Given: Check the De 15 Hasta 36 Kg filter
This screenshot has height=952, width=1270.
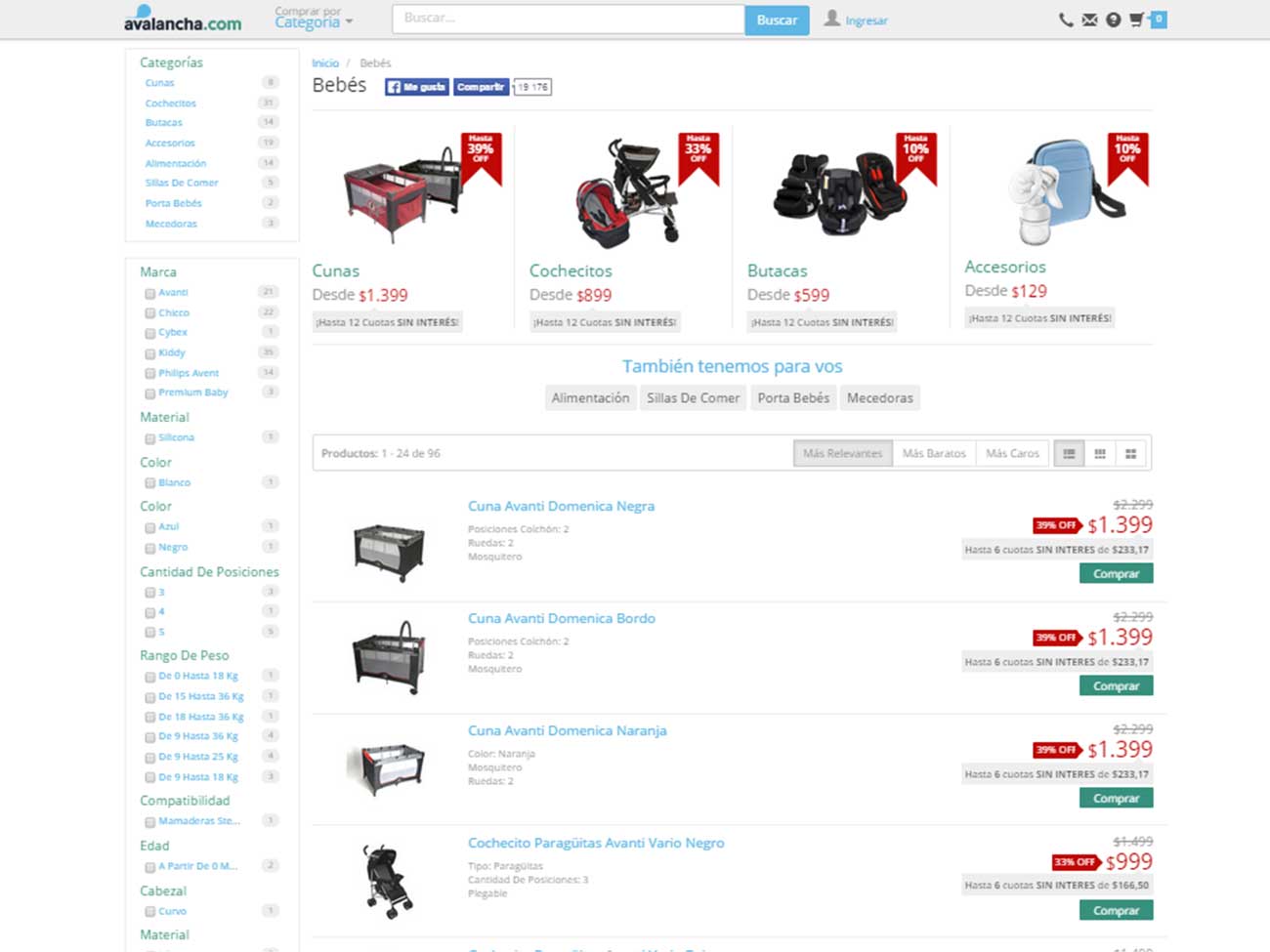Looking at the screenshot, I should tap(150, 697).
